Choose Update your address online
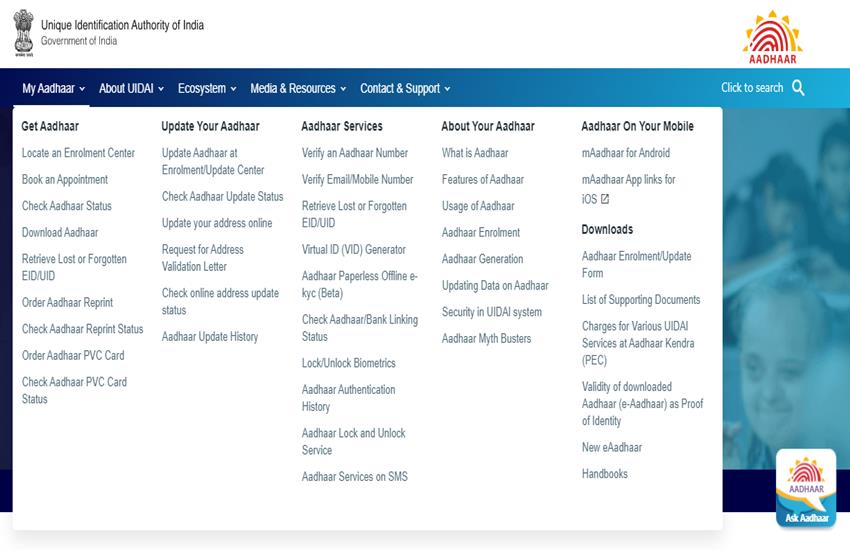 [x=217, y=223]
